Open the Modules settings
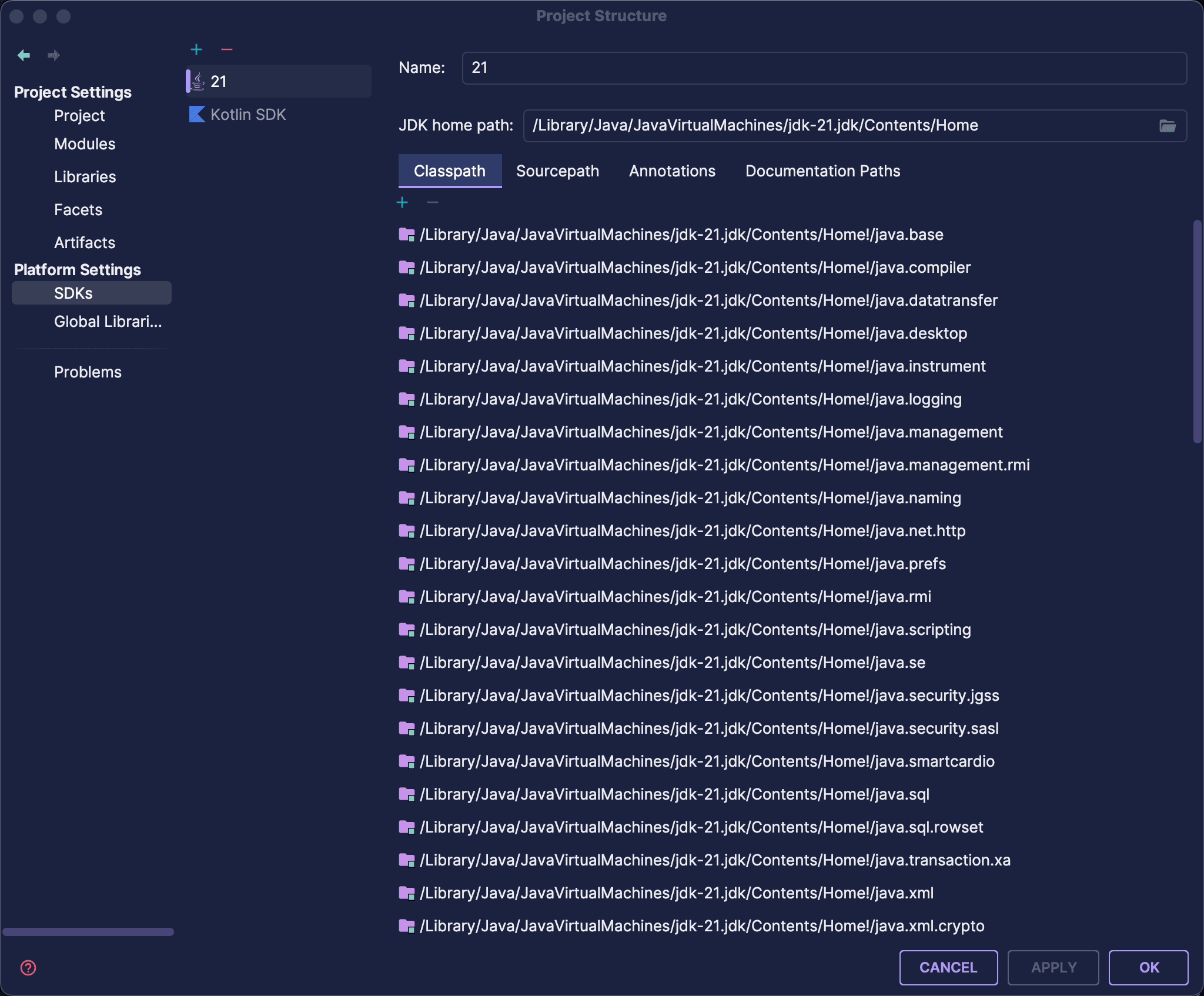 coord(85,144)
